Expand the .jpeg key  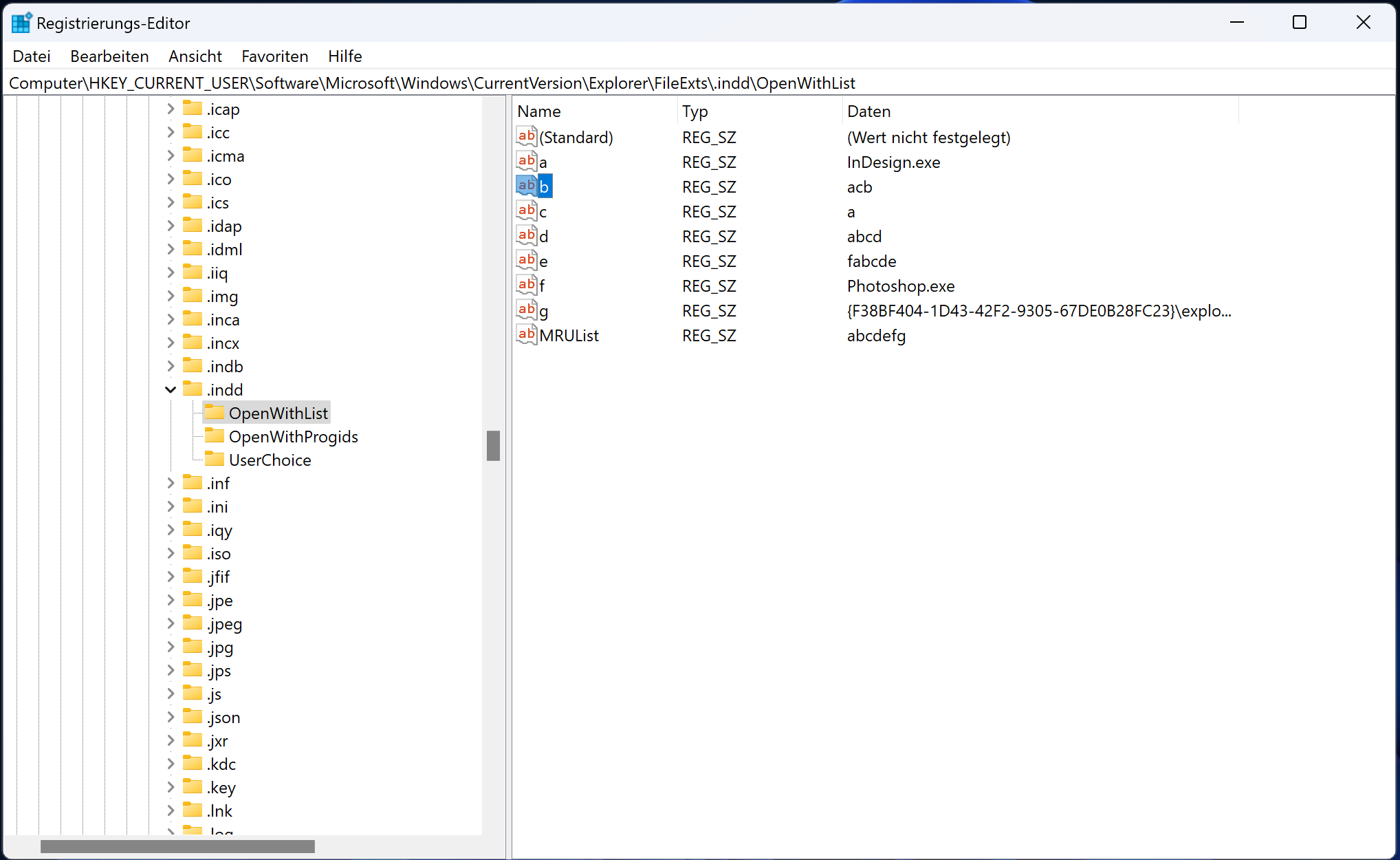tap(170, 623)
